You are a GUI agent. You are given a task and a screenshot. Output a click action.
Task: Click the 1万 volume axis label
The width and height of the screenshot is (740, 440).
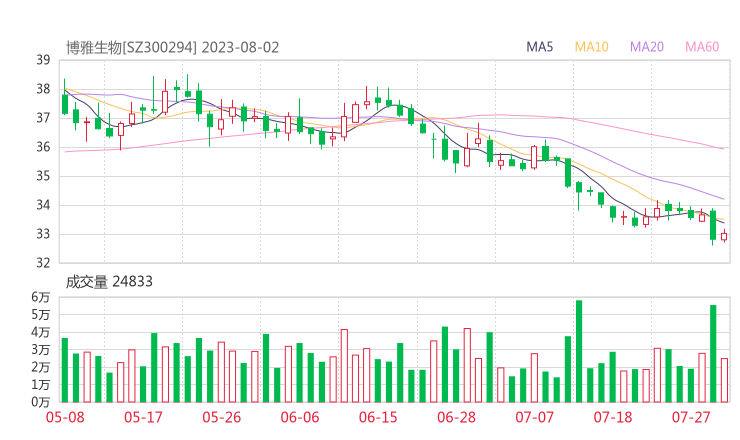[x=41, y=385]
